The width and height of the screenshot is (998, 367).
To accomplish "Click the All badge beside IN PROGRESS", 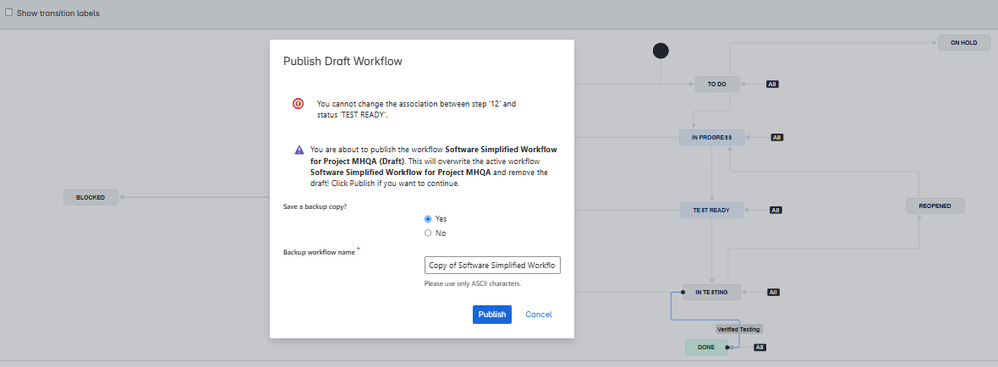I will (x=777, y=137).
